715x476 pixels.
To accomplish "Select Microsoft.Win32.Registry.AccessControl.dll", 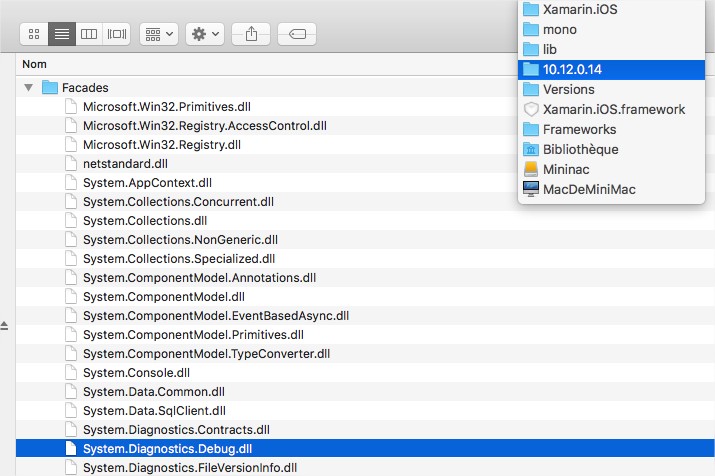I will pos(205,126).
